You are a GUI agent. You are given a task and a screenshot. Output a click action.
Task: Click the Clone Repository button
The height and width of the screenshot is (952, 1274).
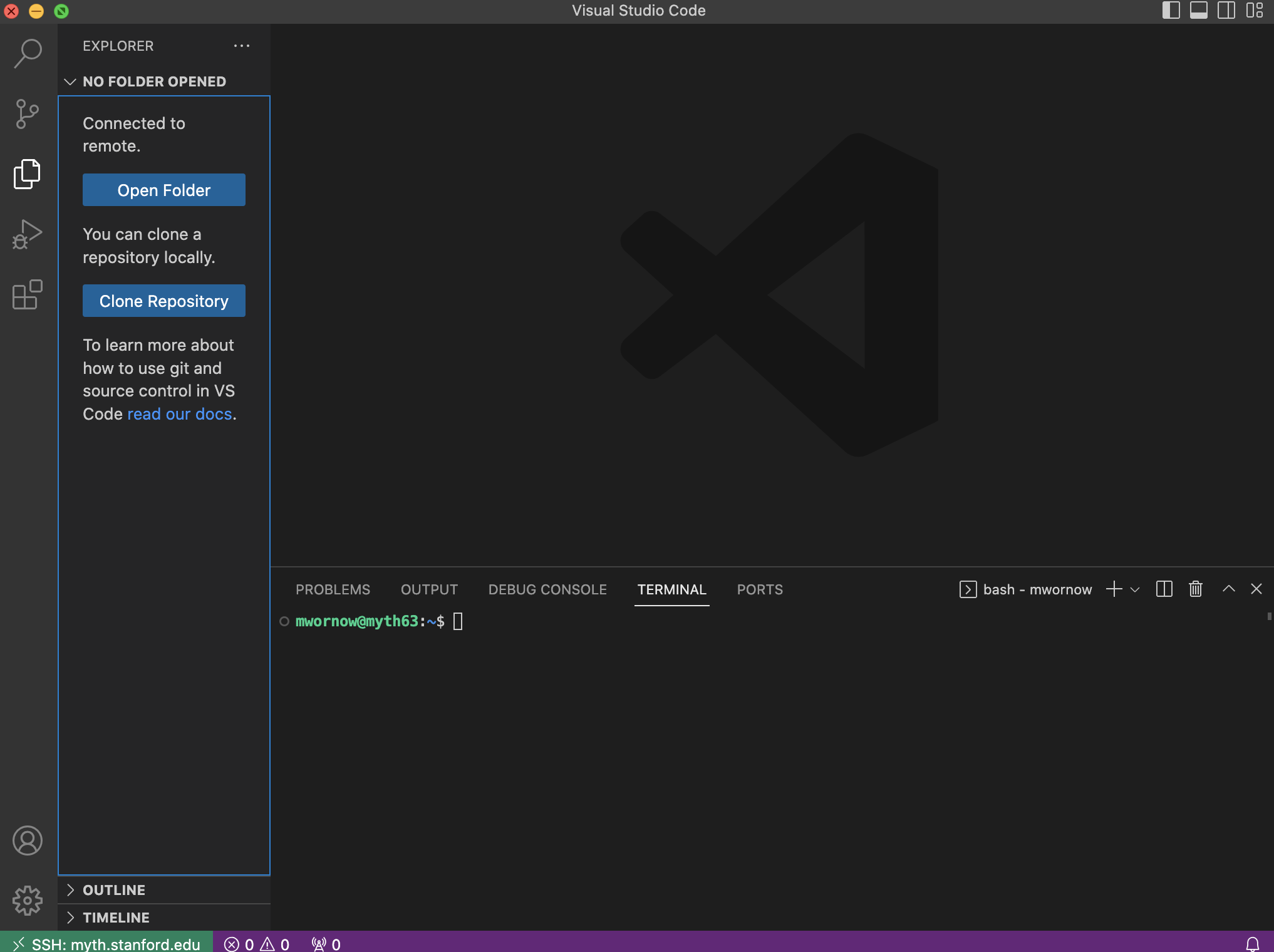point(164,301)
